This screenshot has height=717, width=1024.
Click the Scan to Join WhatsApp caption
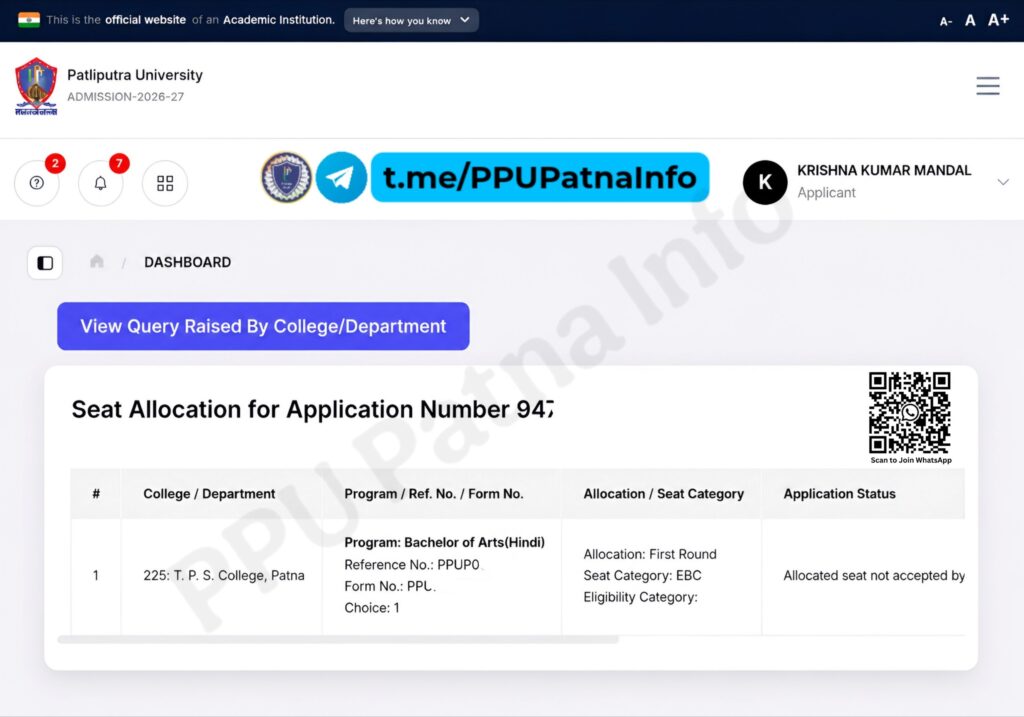[910, 460]
